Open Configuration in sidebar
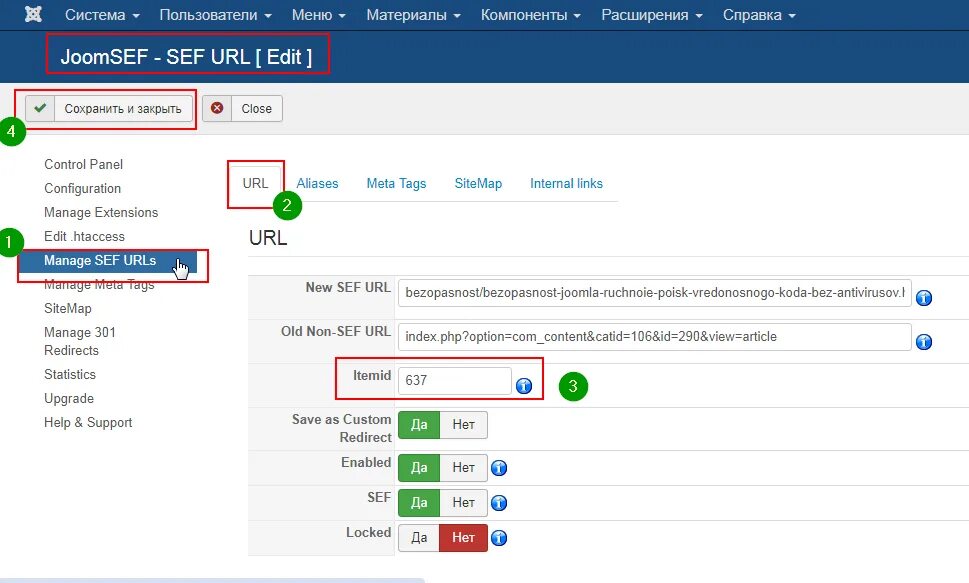Screen dimensions: 969x583 (82, 189)
